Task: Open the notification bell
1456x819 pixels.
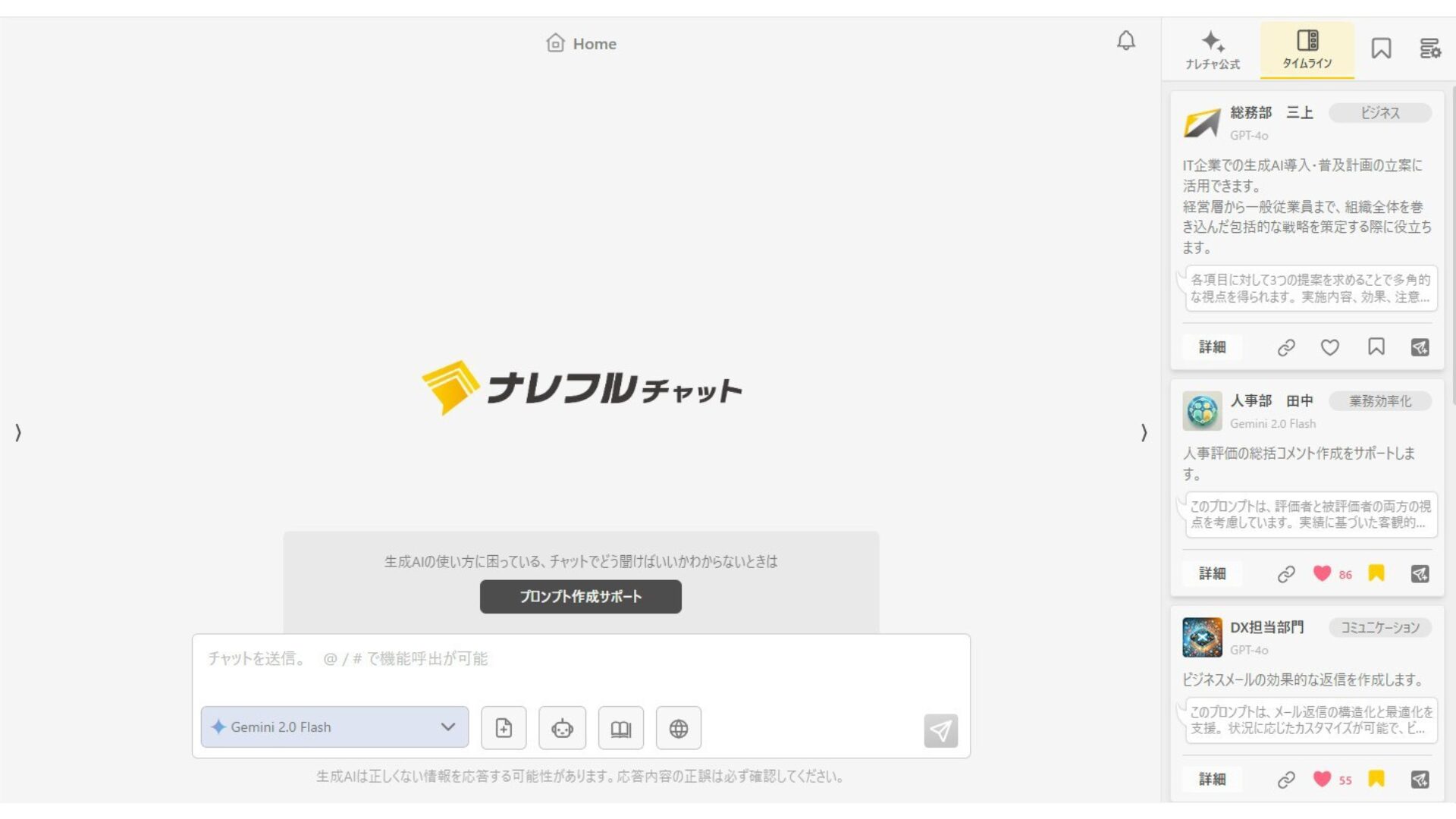Action: click(x=1126, y=41)
